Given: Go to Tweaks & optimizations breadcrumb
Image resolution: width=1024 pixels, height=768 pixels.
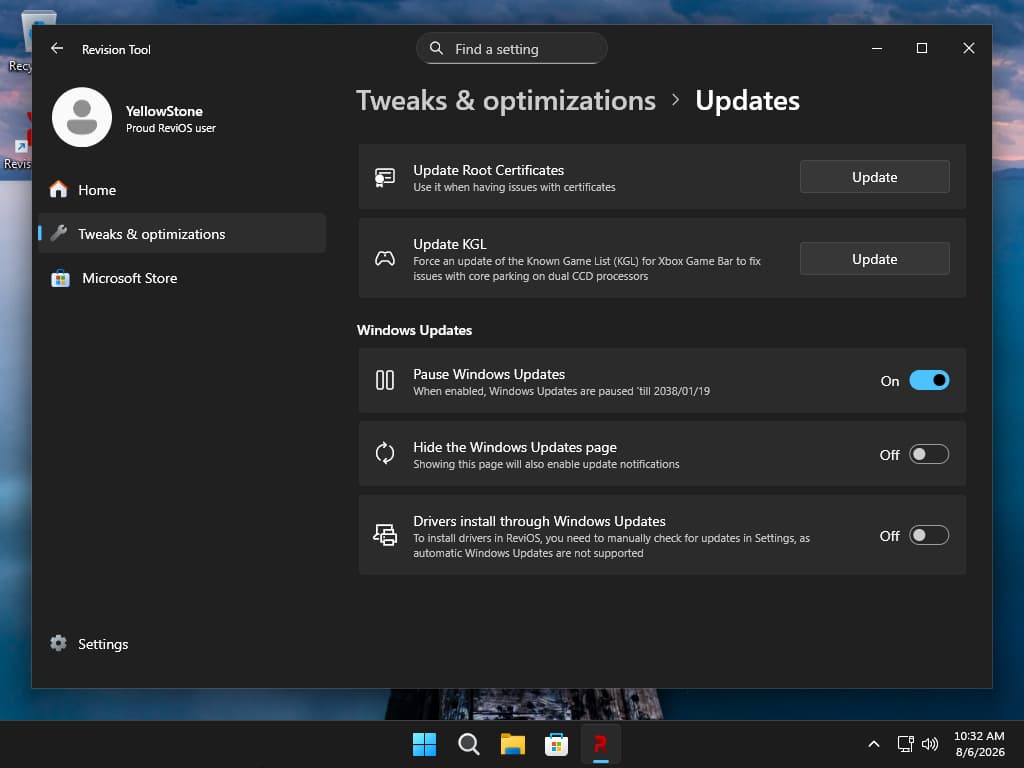Looking at the screenshot, I should (x=505, y=101).
